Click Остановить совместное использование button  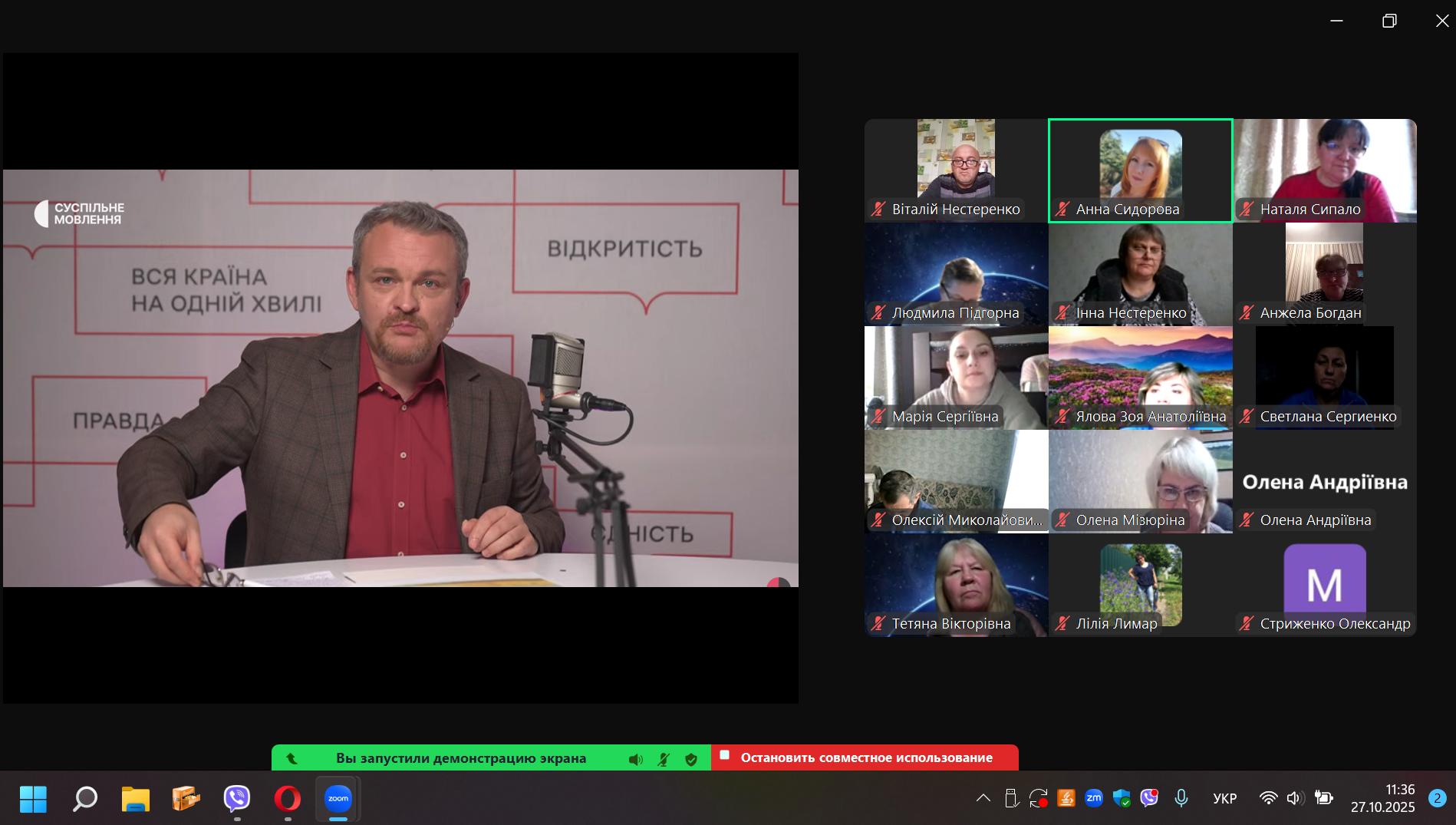point(865,757)
